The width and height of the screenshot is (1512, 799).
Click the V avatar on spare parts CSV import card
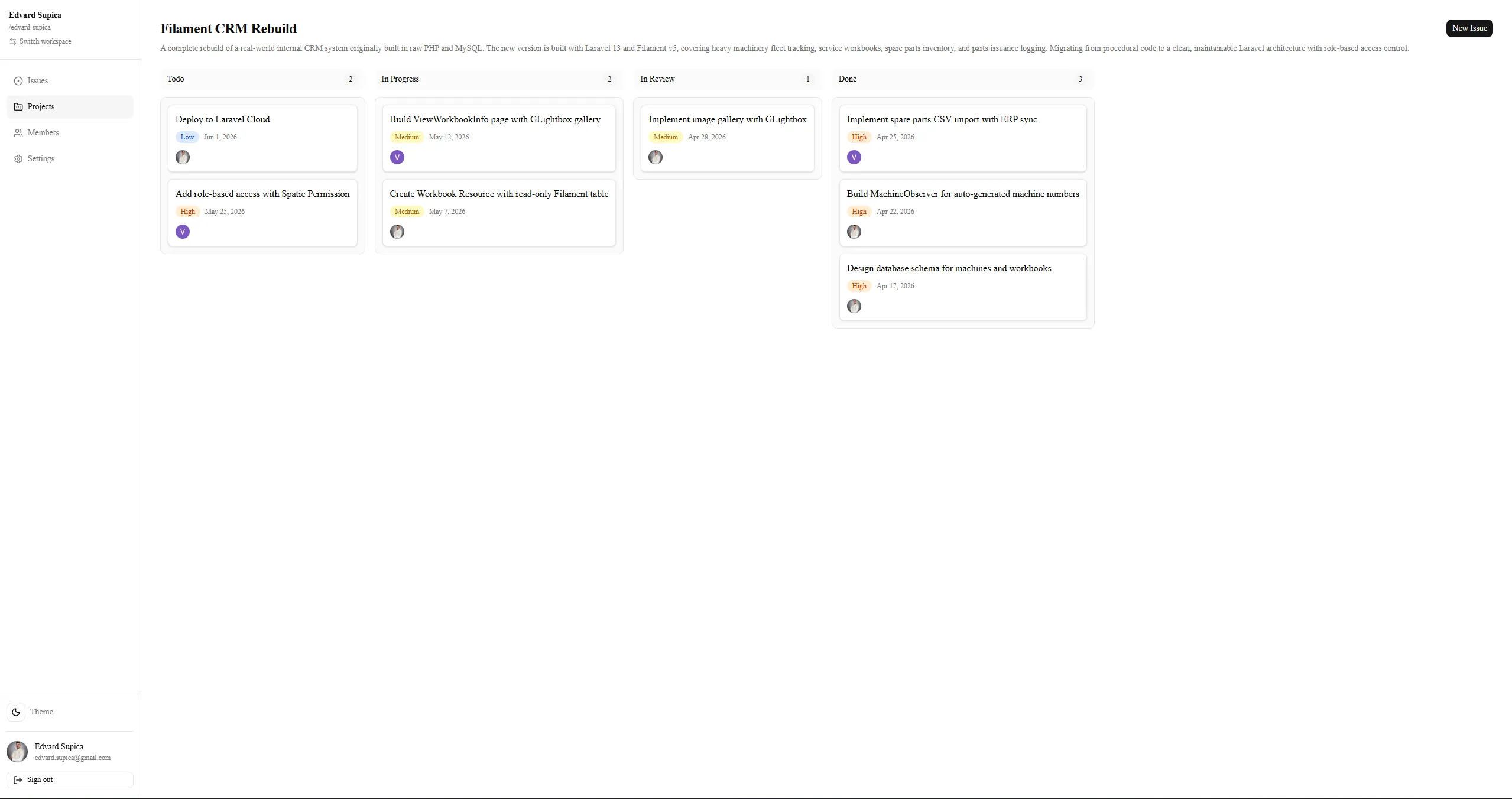pyautogui.click(x=854, y=157)
